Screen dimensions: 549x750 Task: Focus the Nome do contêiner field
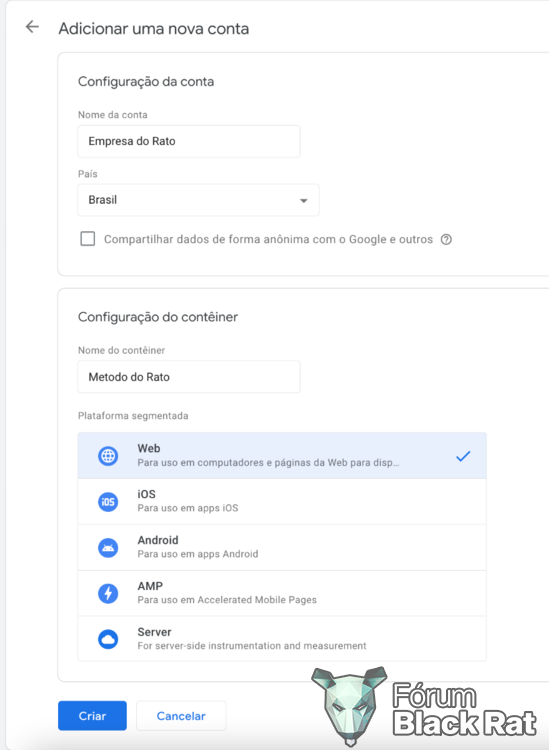coord(189,377)
